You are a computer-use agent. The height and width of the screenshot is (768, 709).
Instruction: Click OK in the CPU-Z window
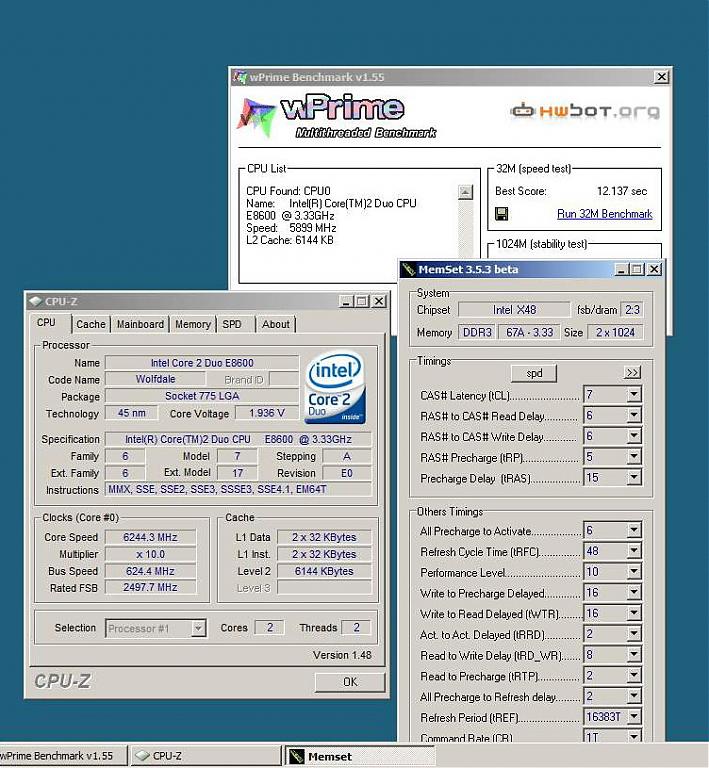click(x=350, y=682)
